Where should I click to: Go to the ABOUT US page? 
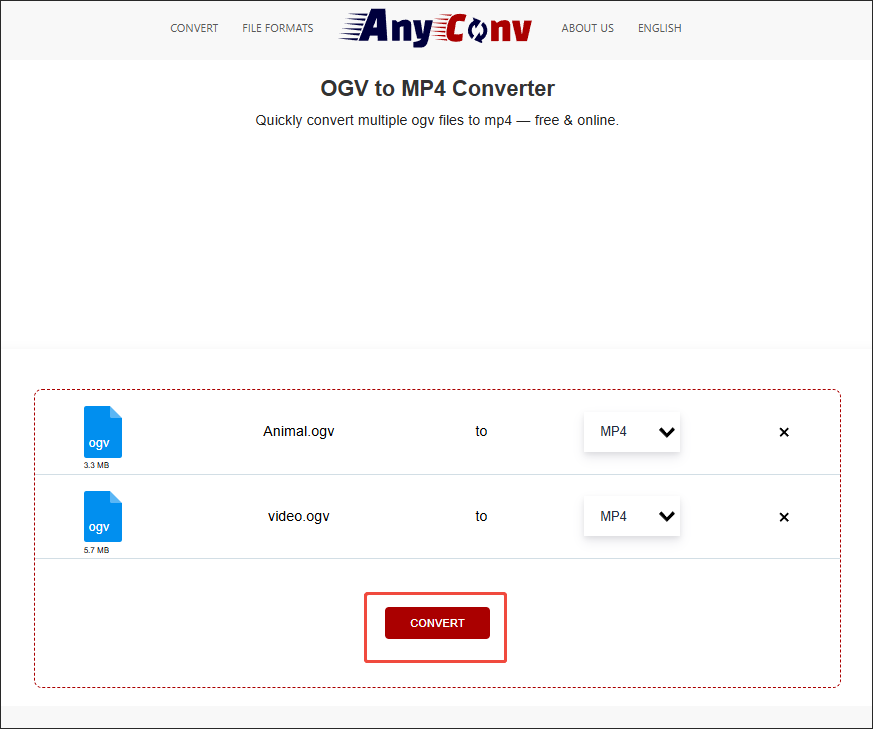click(587, 28)
